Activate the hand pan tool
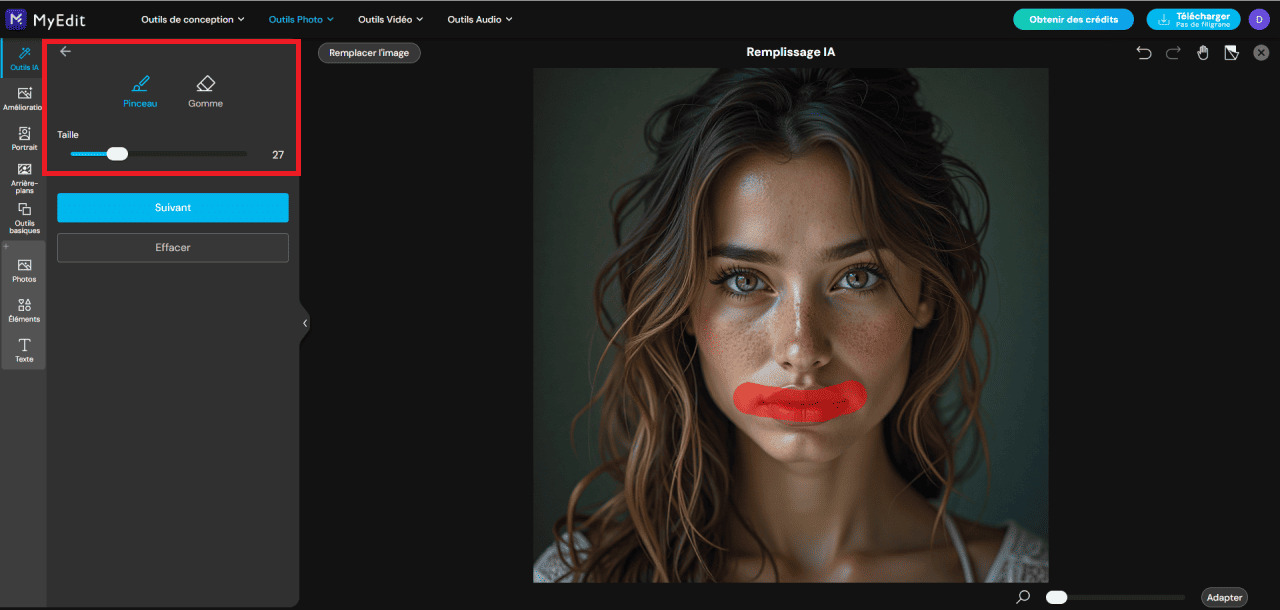 pyautogui.click(x=1202, y=52)
